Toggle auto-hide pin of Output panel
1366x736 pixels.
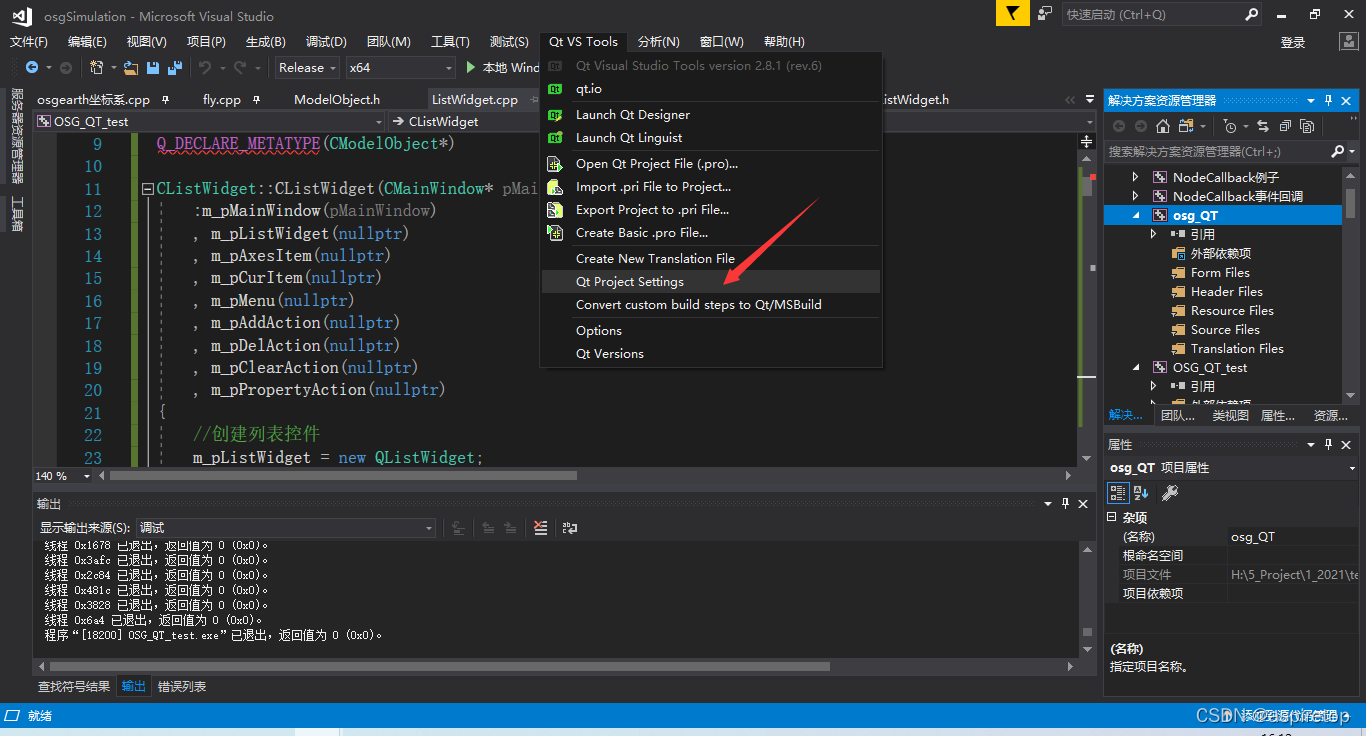[1065, 503]
